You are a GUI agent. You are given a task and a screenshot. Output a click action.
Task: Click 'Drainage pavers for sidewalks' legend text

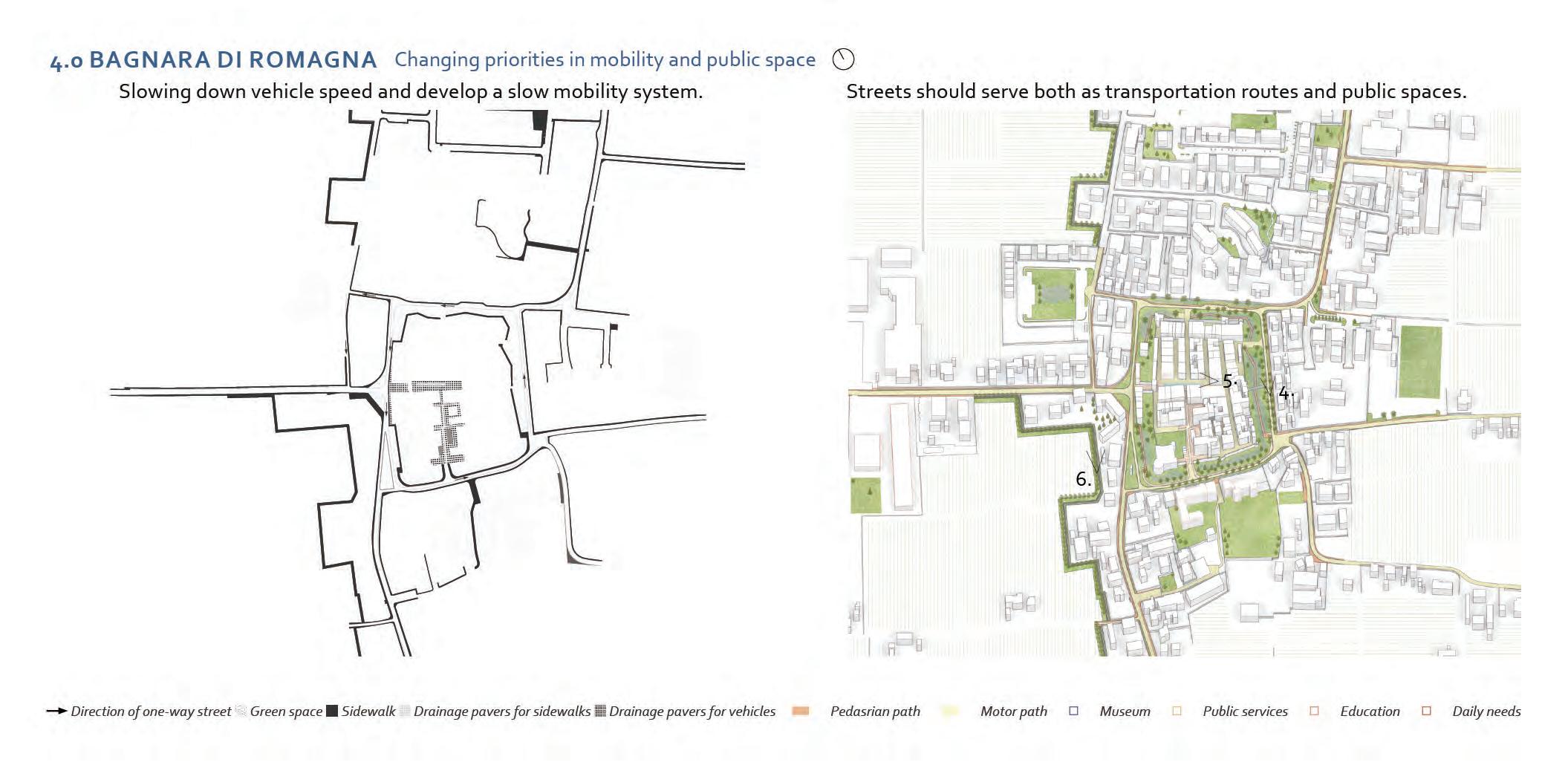pos(502,712)
